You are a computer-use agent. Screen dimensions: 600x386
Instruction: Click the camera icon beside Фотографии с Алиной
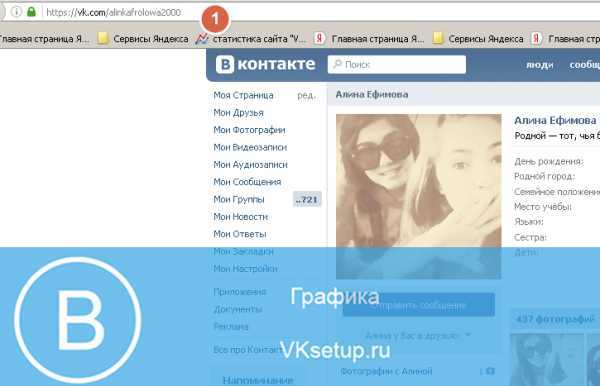pyautogui.click(x=490, y=371)
